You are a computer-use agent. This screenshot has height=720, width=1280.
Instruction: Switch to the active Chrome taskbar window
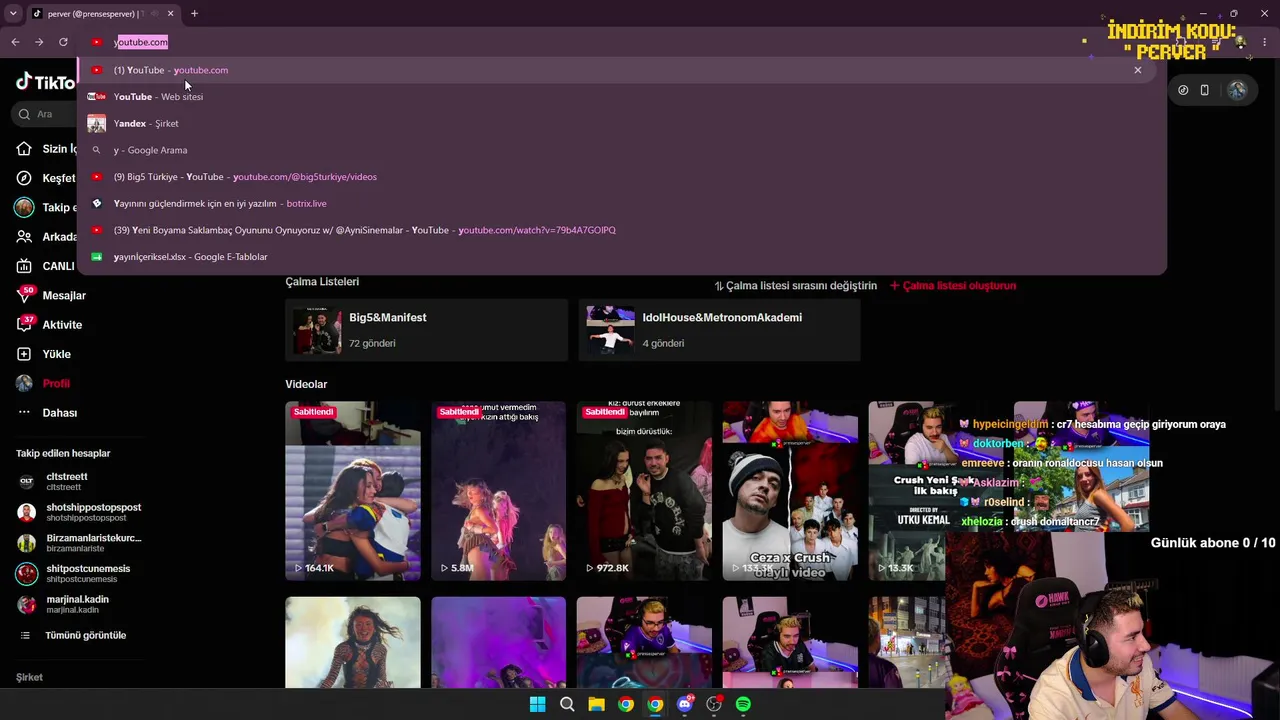point(655,704)
